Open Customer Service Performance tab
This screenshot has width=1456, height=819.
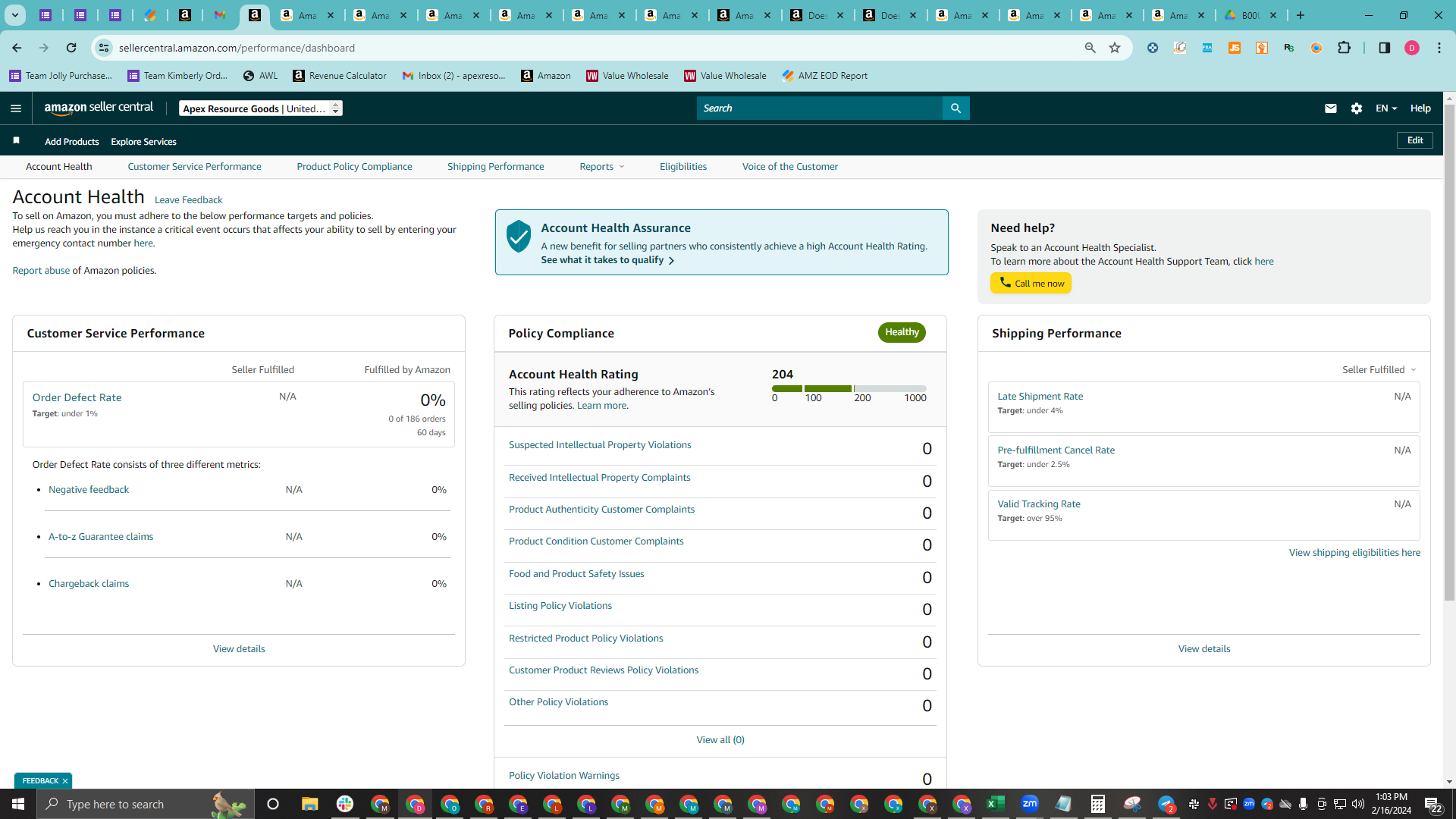pos(194,167)
